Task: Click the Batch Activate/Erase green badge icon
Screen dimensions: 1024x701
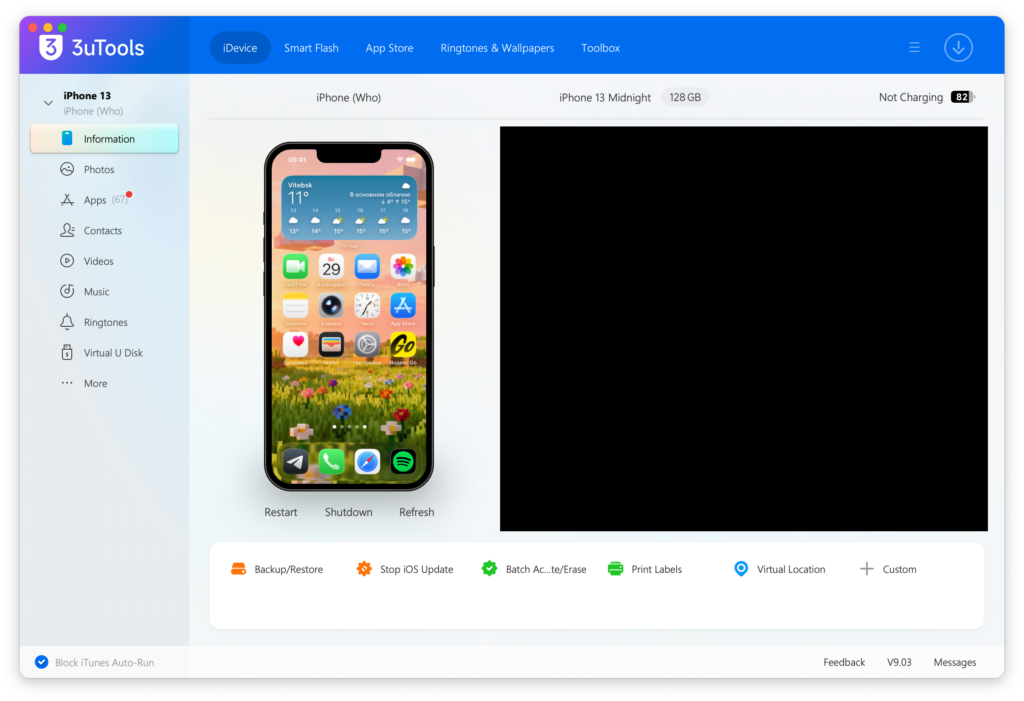Action: (x=489, y=568)
